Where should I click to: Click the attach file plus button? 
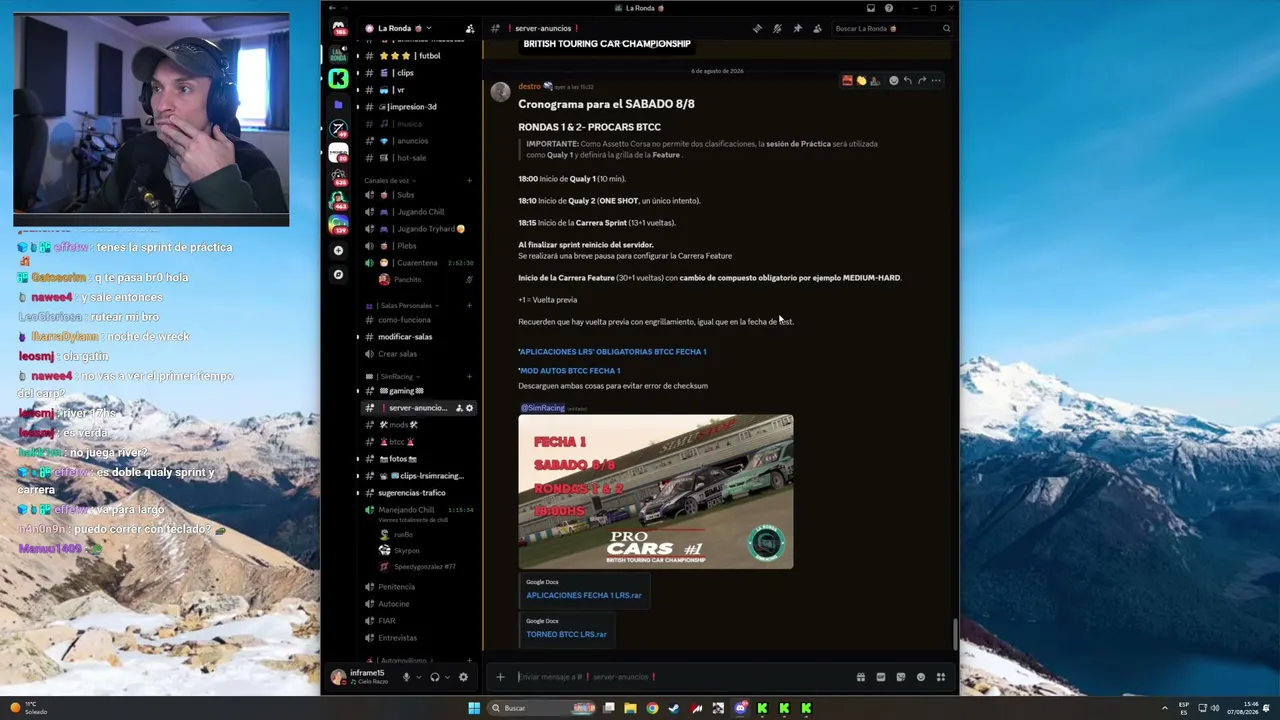[x=500, y=677]
